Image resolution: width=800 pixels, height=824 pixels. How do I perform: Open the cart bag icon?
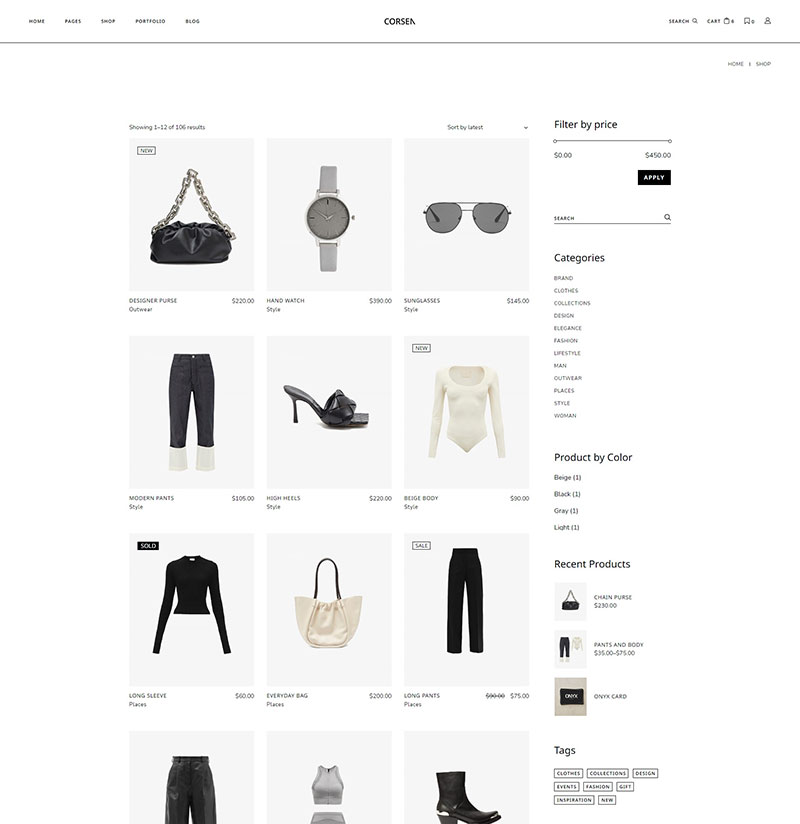[727, 21]
